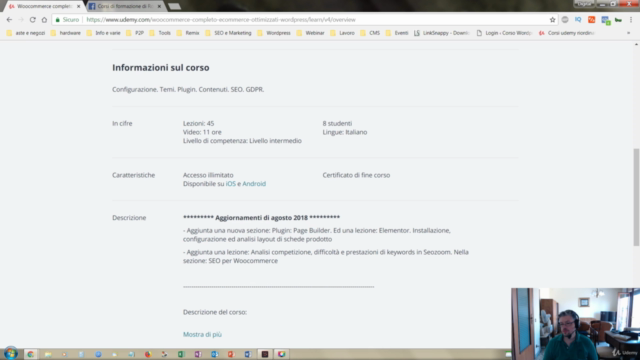Open File Explorer from the taskbar
The width and height of the screenshot is (640, 360).
pyautogui.click(x=48, y=354)
